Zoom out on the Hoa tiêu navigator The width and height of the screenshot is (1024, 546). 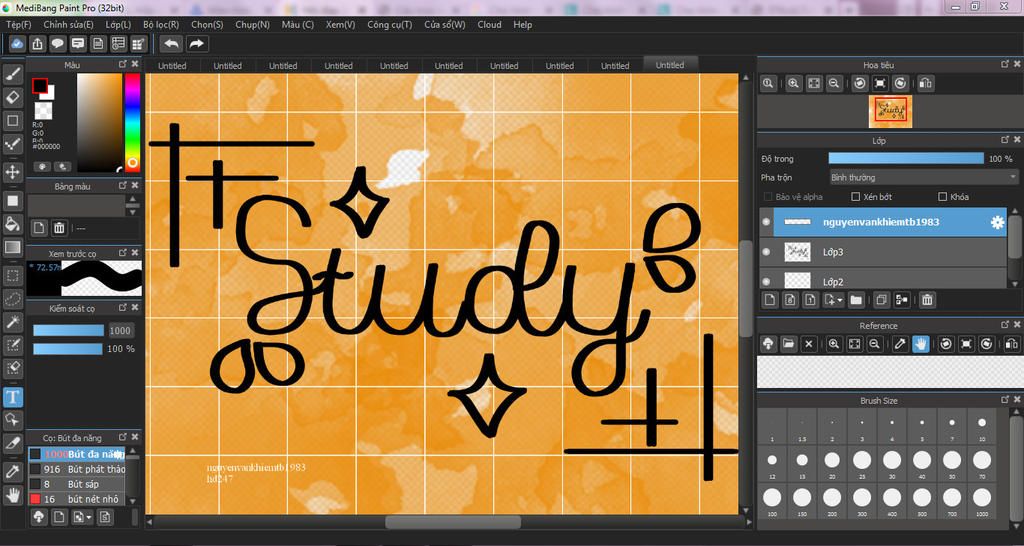(x=833, y=84)
